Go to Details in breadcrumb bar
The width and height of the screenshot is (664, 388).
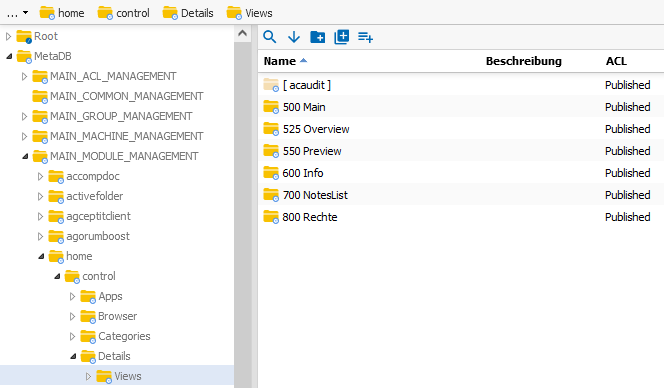coord(188,13)
